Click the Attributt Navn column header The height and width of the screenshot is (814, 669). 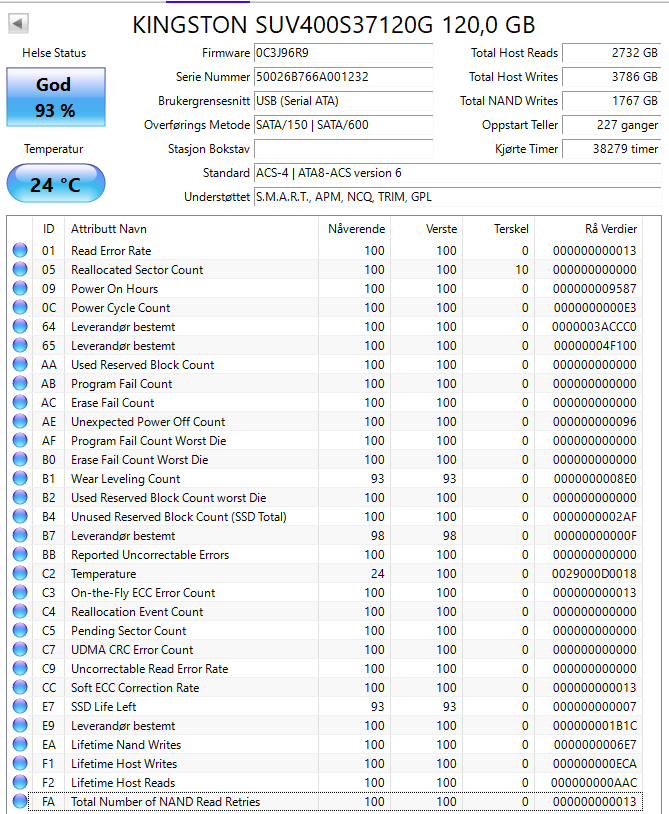[191, 229]
